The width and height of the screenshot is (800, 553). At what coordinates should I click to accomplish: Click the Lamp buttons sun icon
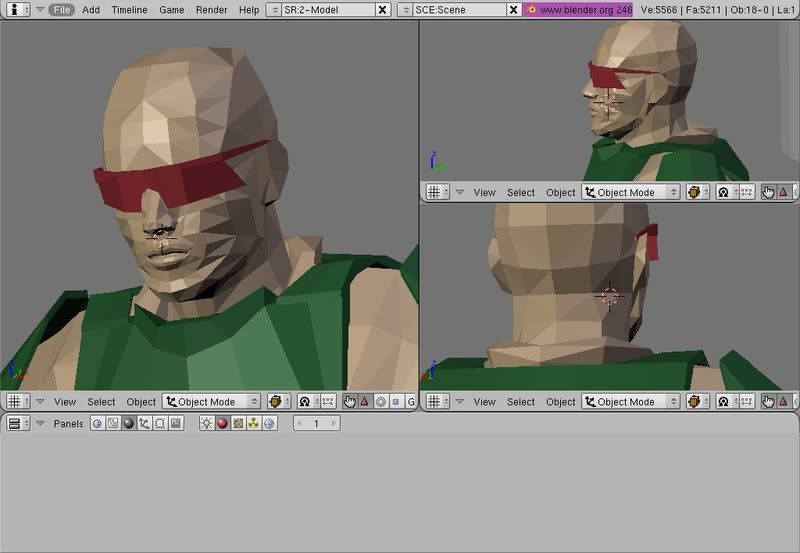(206, 424)
